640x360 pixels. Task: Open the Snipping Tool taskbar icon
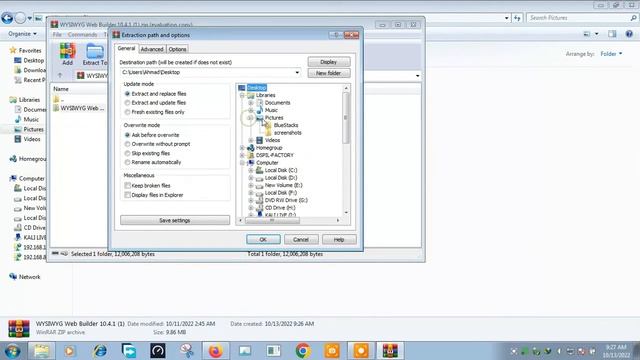click(x=187, y=351)
